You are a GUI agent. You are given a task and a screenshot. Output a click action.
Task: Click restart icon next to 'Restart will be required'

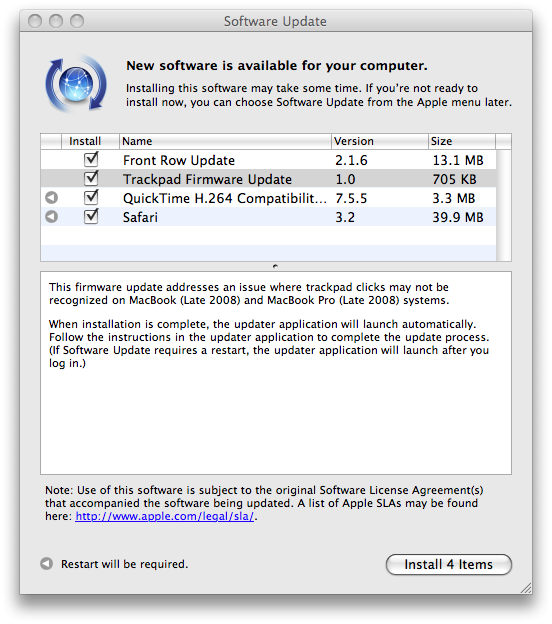47,564
